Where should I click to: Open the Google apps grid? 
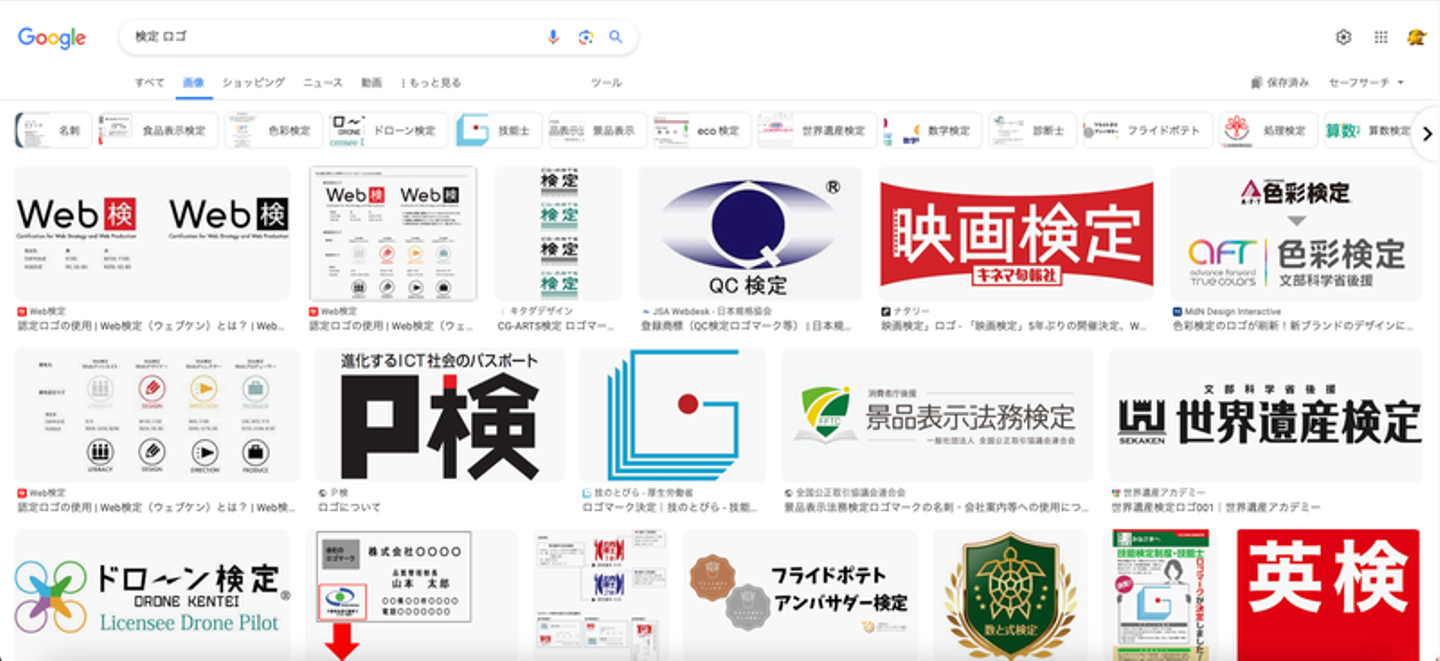[1381, 37]
